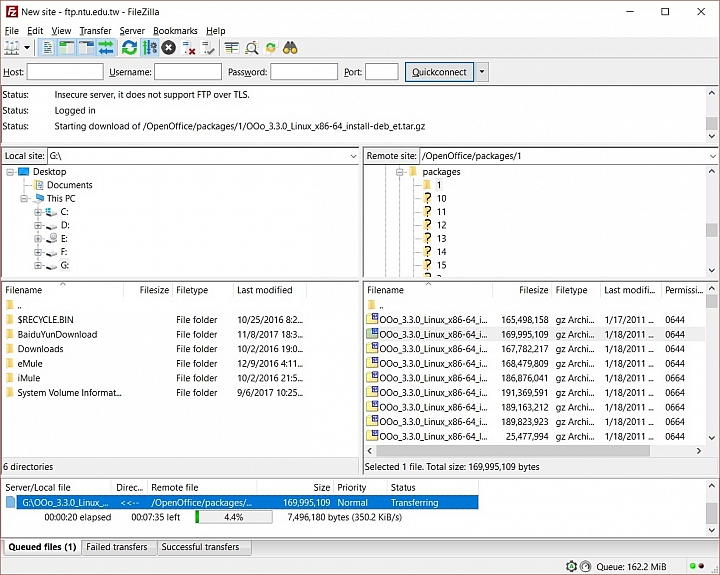Screen dimensions: 720x575
Task: Select the transferring queue item row
Action: [242, 503]
